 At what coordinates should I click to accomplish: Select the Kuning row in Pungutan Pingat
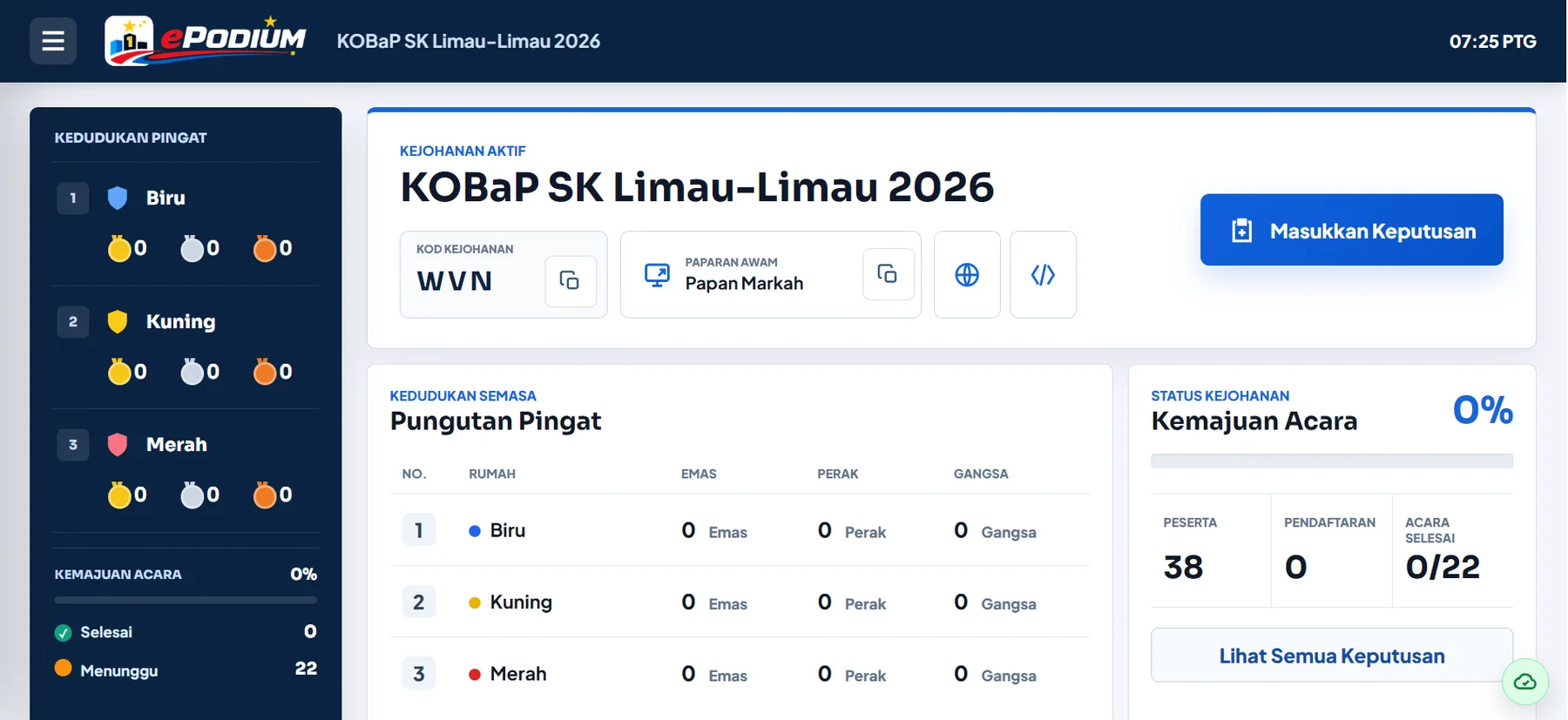click(x=740, y=602)
